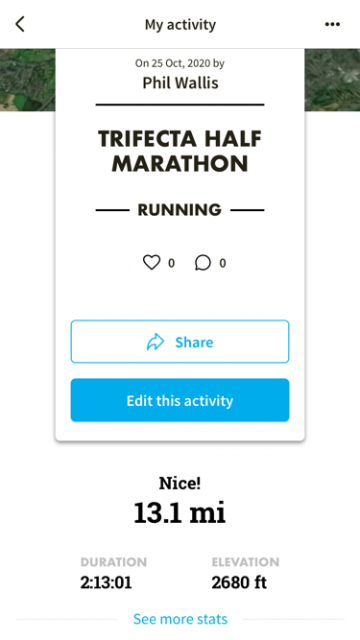Open the three-dot more options menu
The image size is (360, 640).
(x=332, y=24)
